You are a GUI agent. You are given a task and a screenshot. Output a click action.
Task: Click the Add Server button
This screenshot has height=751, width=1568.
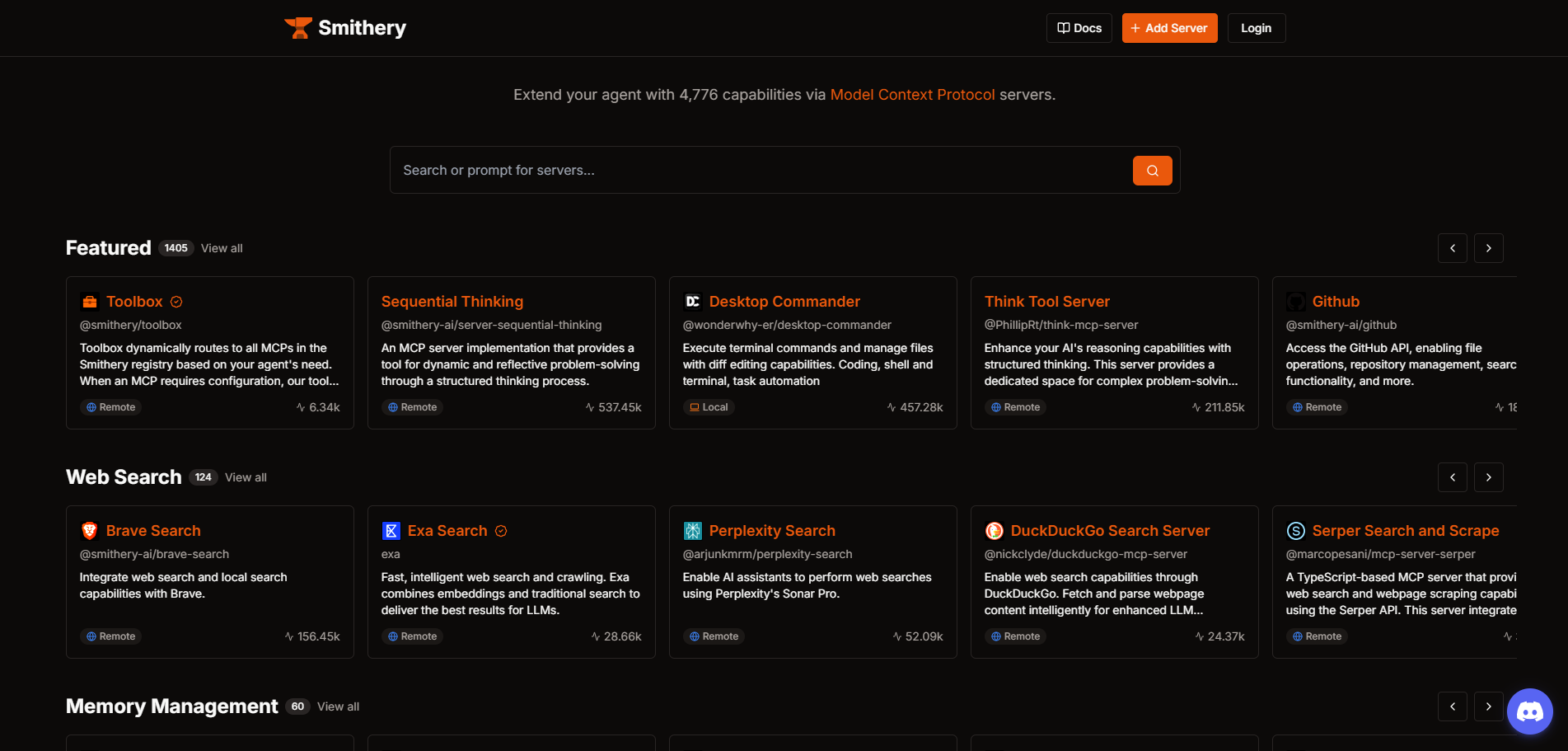(x=1169, y=28)
